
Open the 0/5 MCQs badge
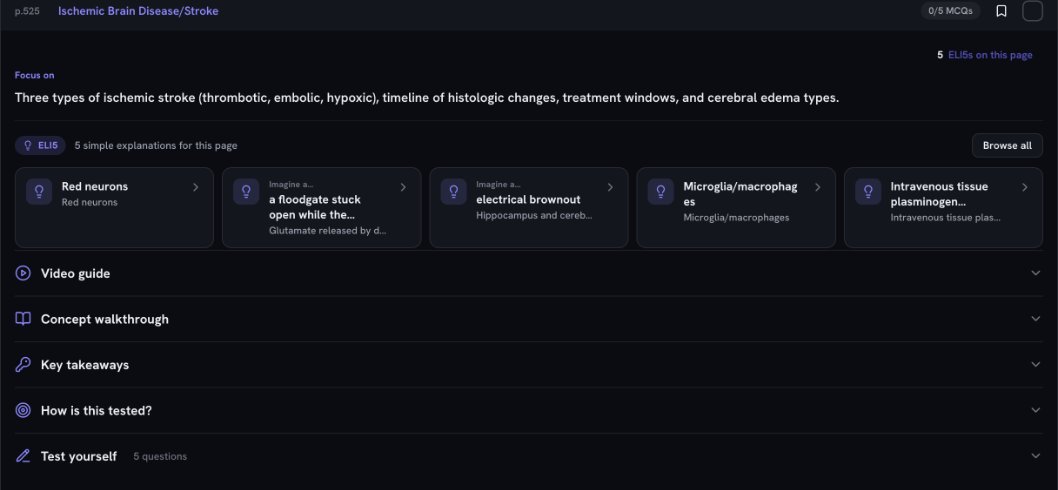pos(950,11)
